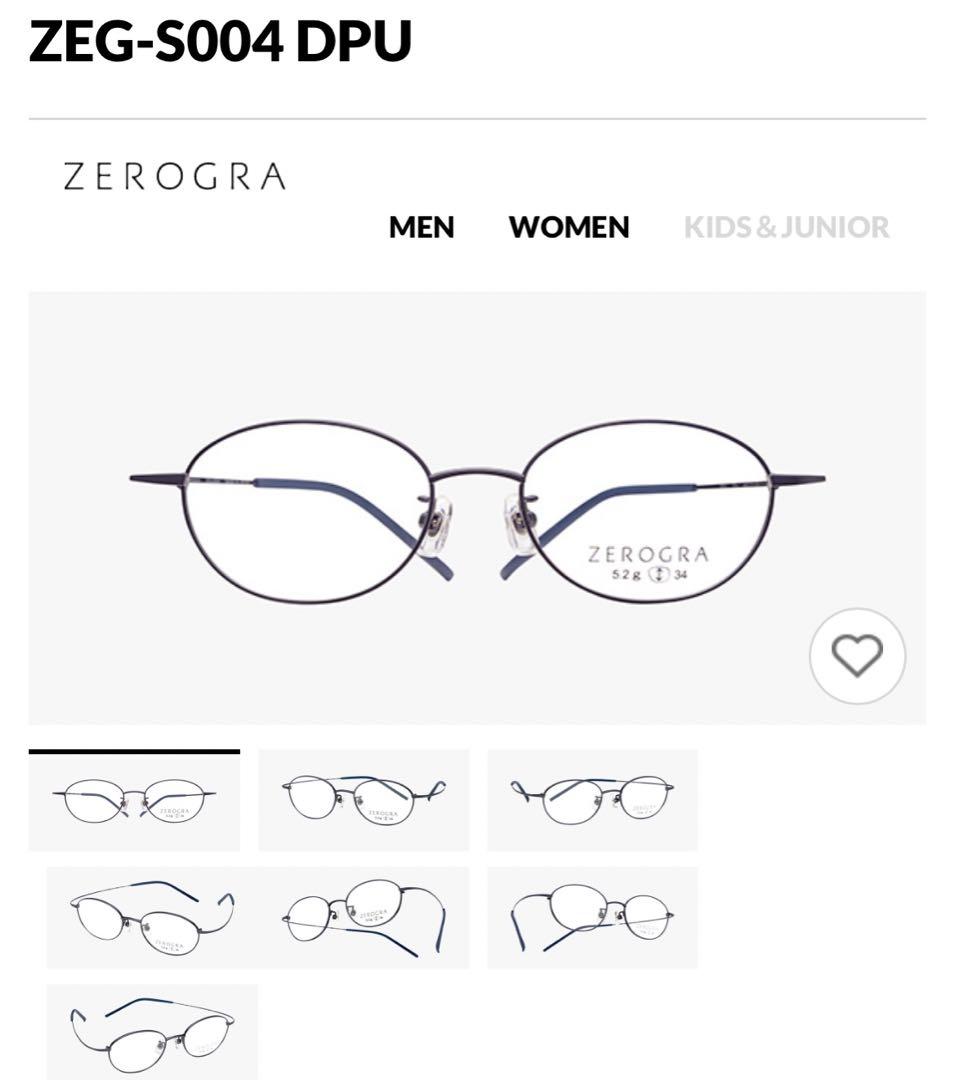Open the ZEROGRA brand logo
This screenshot has width=956, height=1080.
(x=174, y=176)
